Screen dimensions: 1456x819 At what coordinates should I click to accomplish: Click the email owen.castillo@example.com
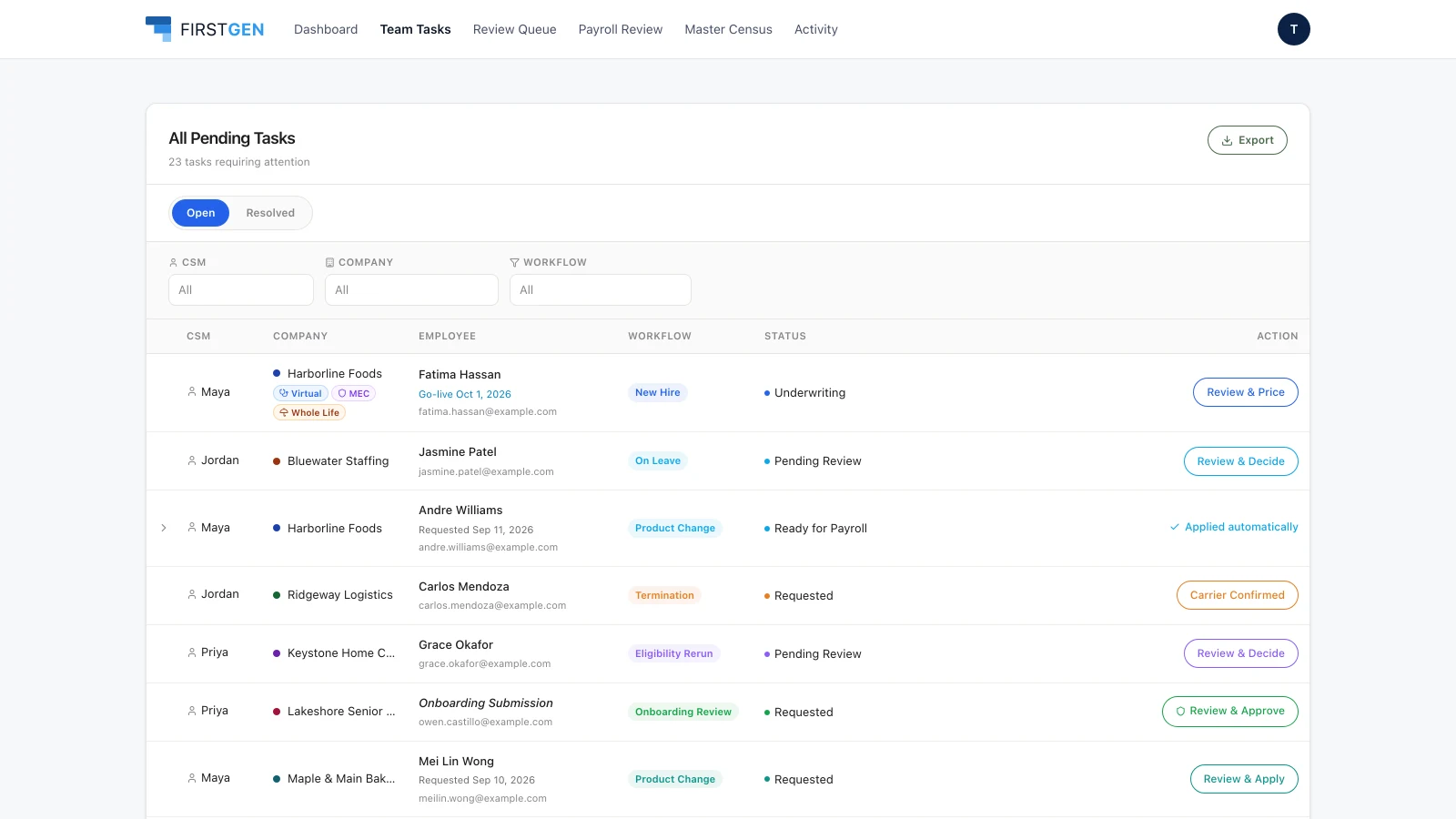(485, 722)
